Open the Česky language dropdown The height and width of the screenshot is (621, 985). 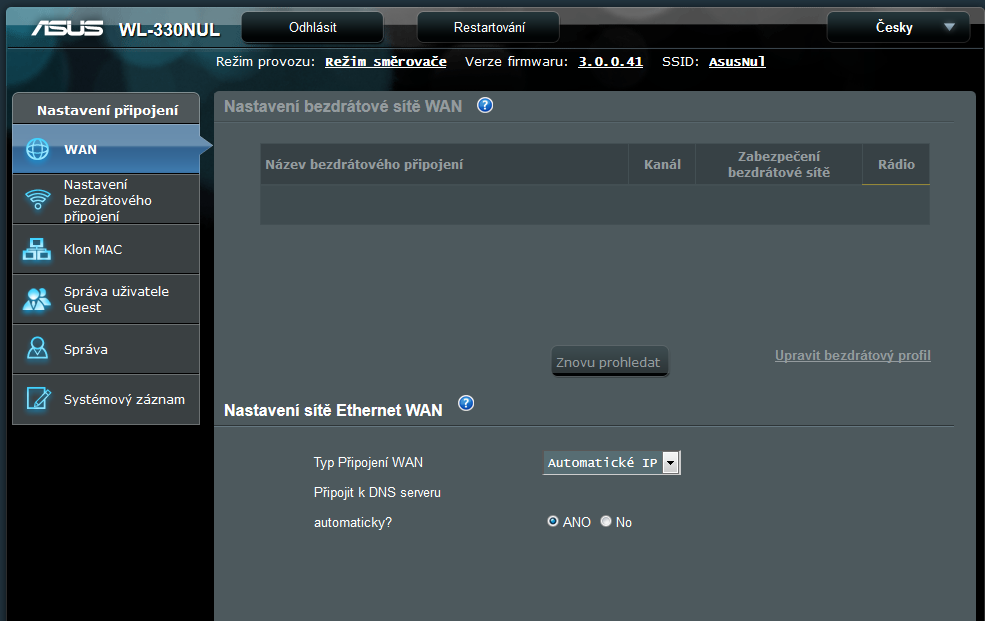tap(897, 28)
